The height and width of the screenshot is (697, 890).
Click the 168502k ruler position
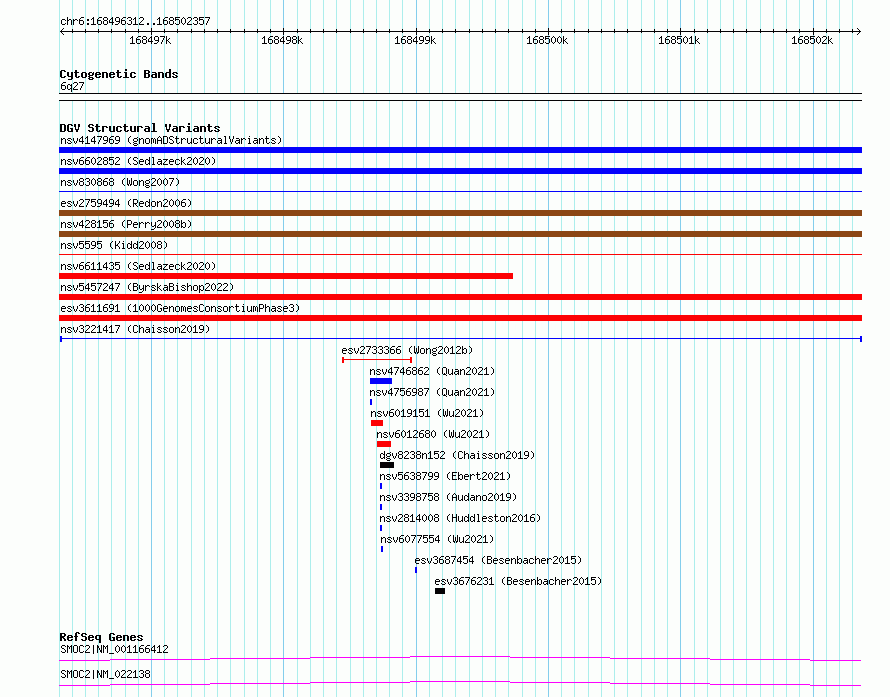click(812, 40)
